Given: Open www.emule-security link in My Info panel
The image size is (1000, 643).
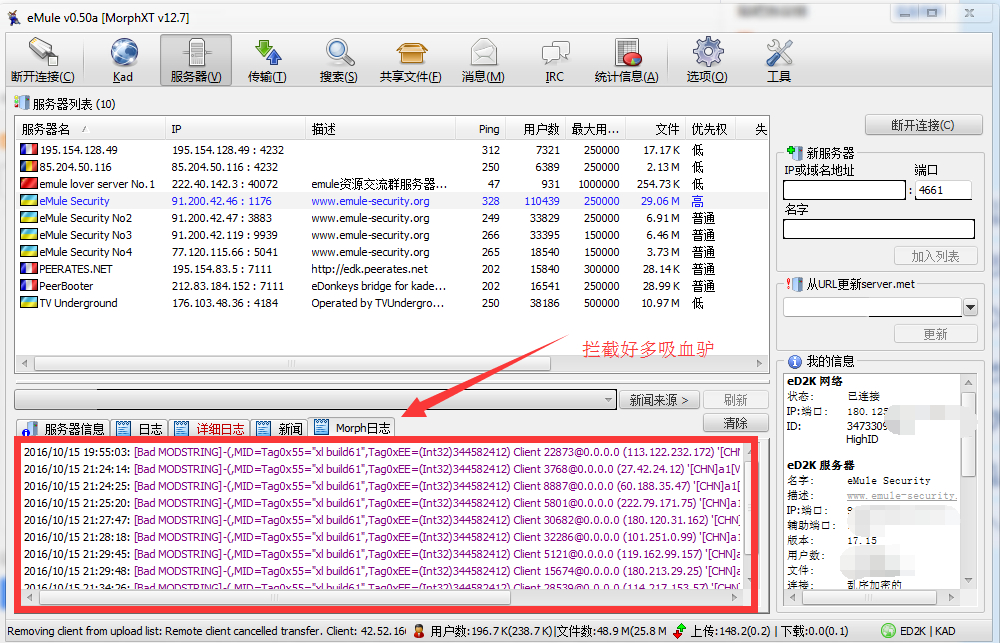Looking at the screenshot, I should pyautogui.click(x=902, y=495).
